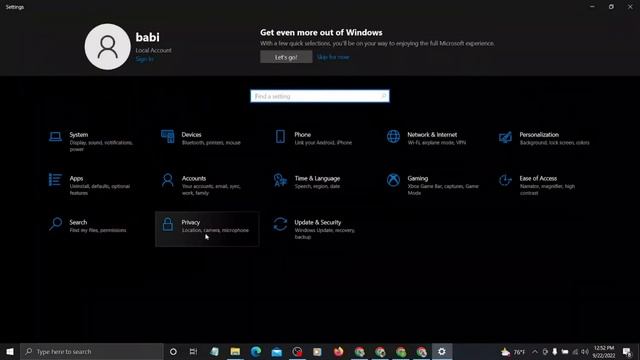This screenshot has width=640, height=360.
Task: Open Task View from the taskbar
Action: (193, 351)
